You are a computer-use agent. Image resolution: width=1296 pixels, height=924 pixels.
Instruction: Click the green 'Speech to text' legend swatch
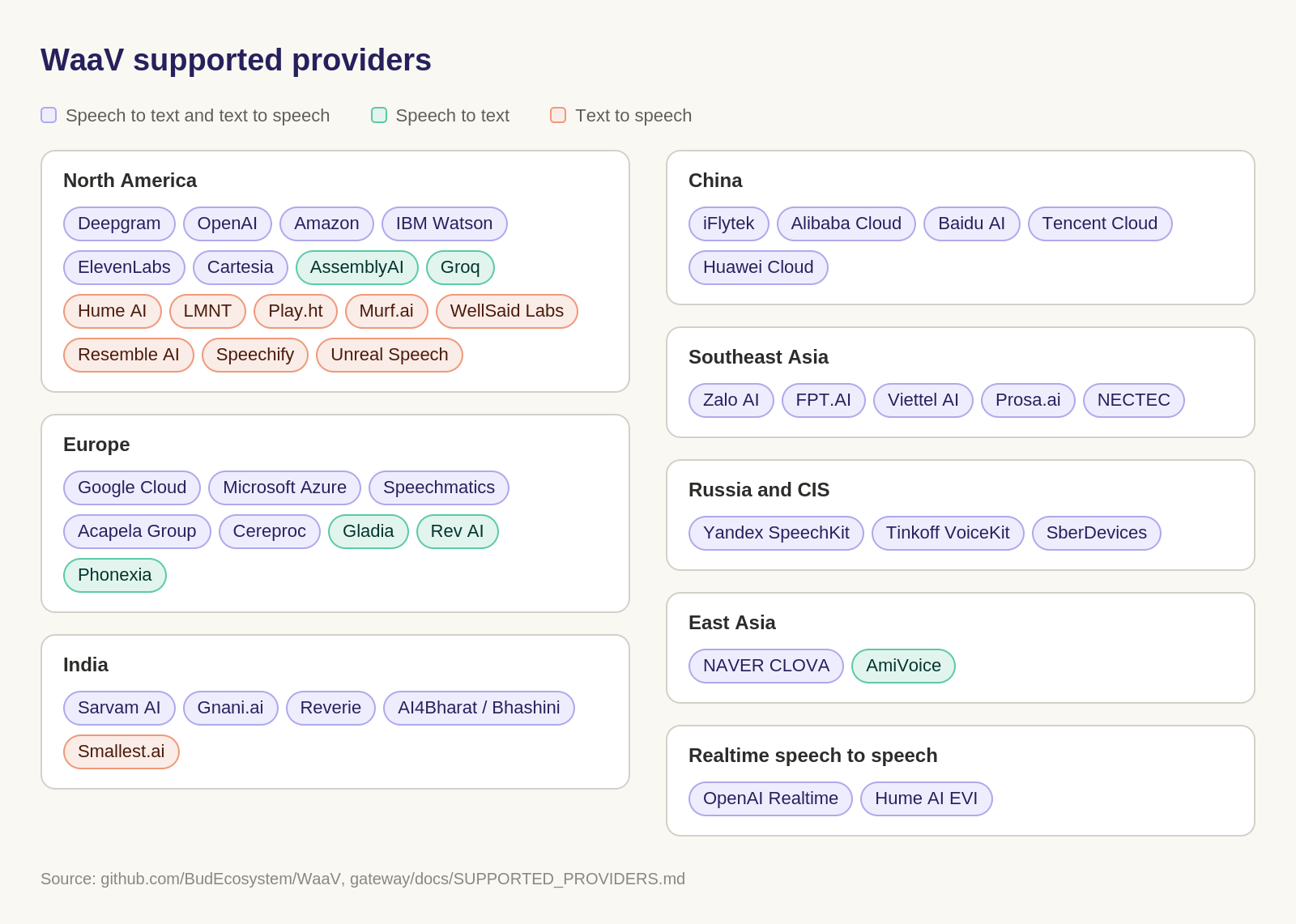pos(379,115)
